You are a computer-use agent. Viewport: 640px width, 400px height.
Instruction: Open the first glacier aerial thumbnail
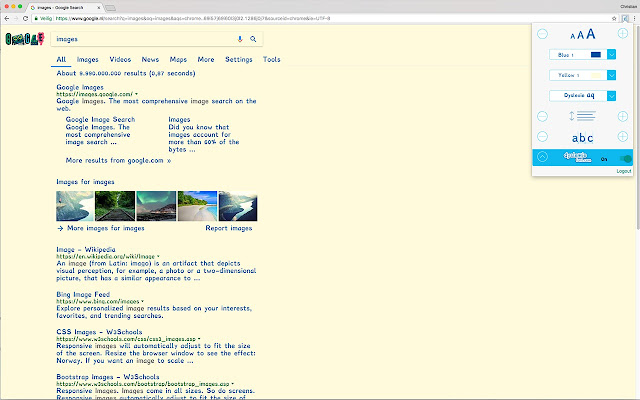[75, 206]
